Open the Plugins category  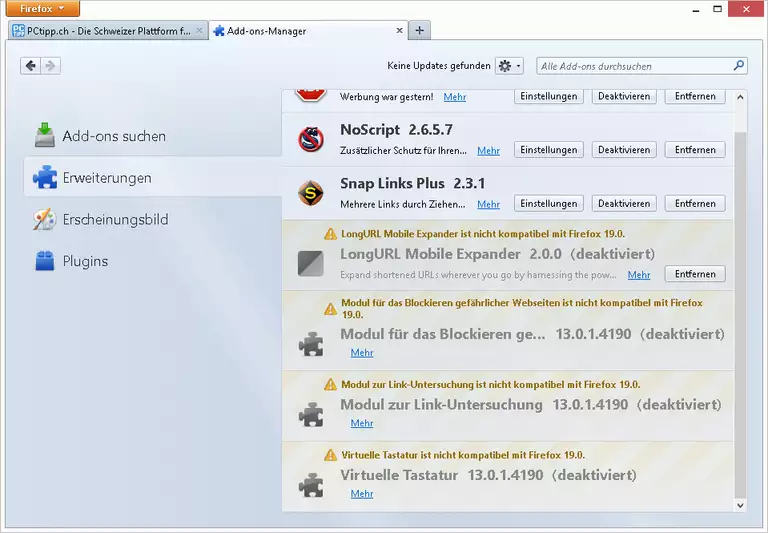click(85, 261)
